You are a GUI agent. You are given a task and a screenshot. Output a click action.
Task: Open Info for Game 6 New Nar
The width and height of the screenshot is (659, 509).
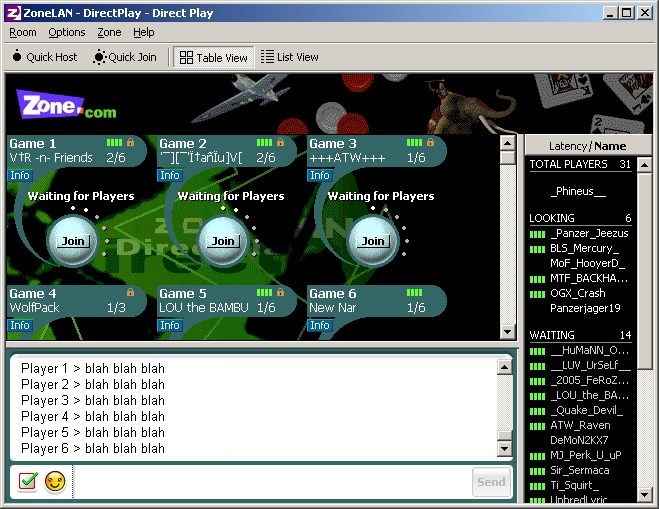320,325
